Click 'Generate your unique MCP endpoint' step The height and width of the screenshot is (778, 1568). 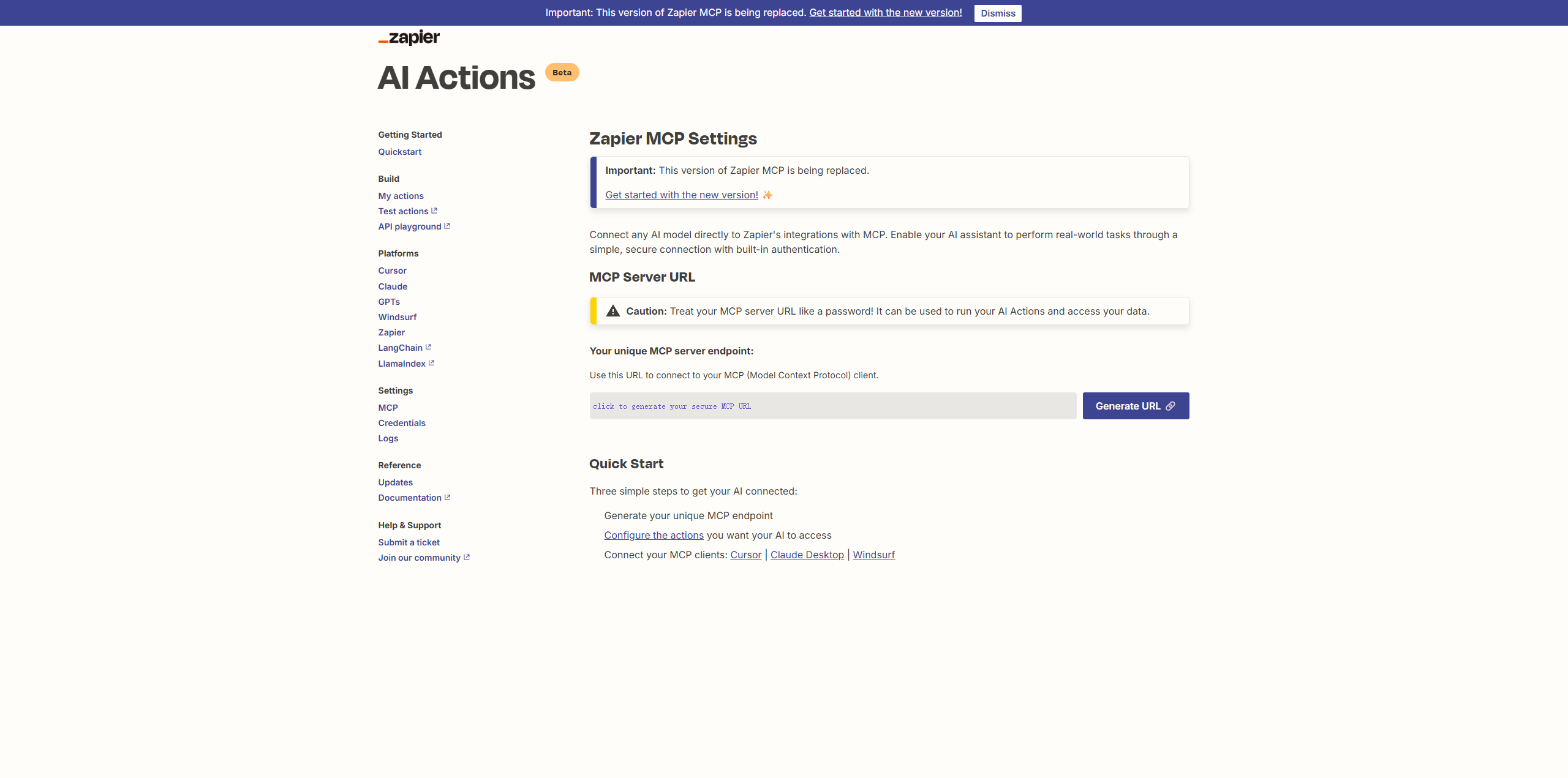(x=688, y=515)
